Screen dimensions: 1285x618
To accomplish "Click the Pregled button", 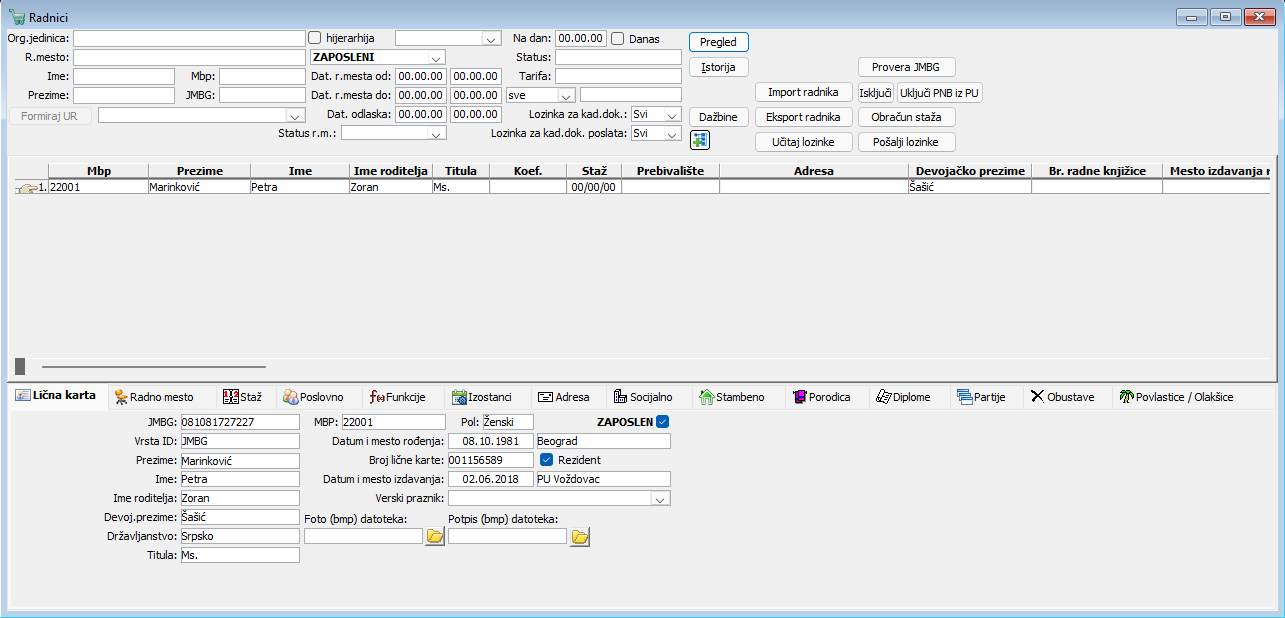I will click(719, 42).
